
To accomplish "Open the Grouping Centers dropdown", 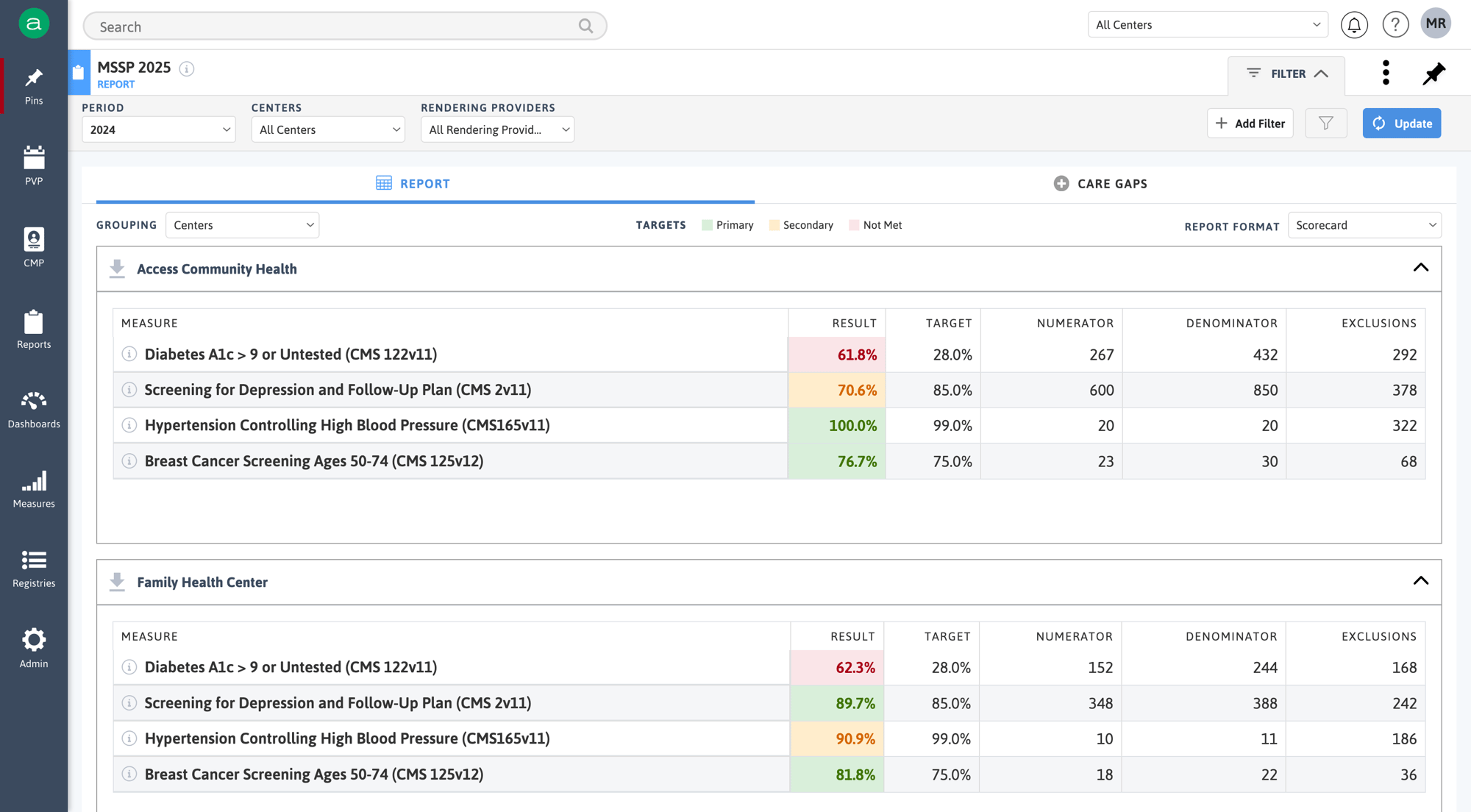I will pos(243,225).
